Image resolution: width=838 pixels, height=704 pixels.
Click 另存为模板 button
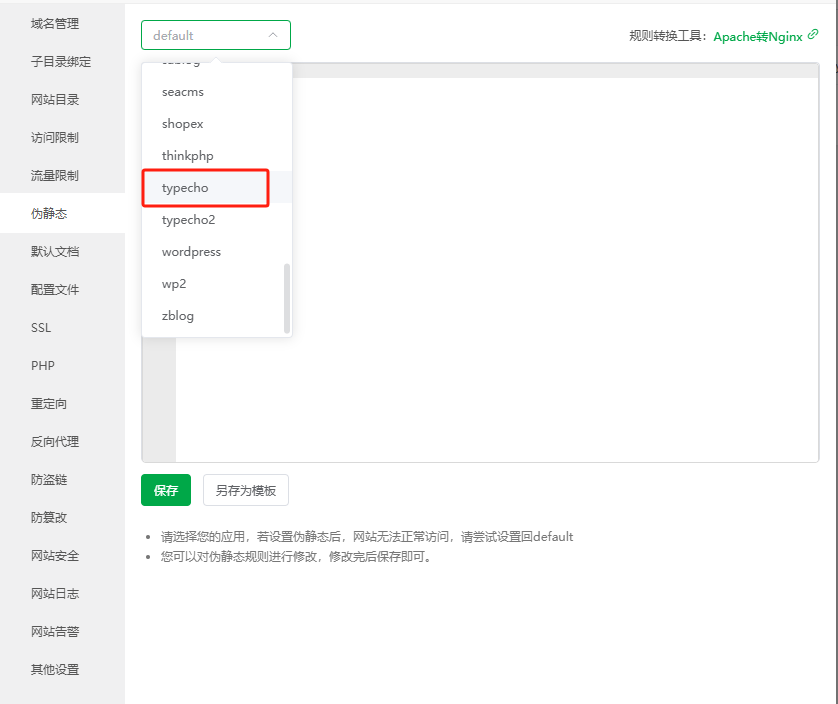click(246, 491)
